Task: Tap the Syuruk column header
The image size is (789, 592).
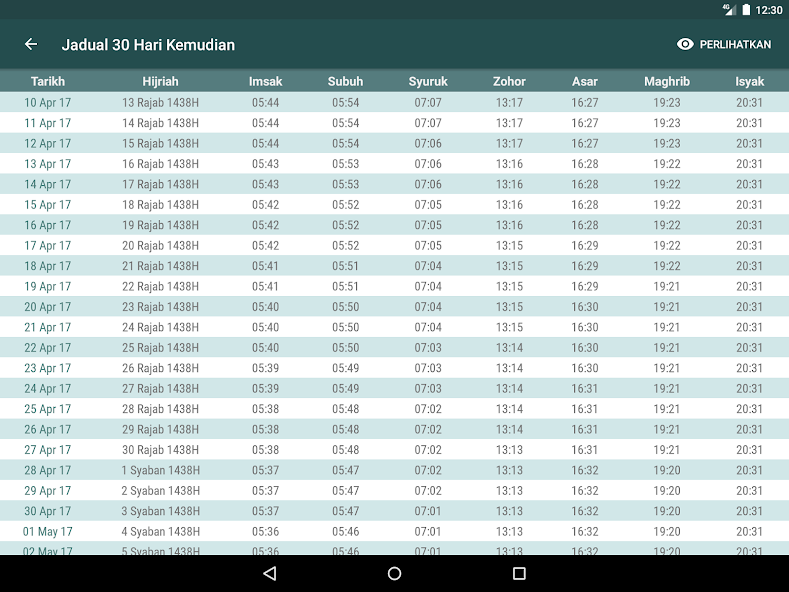Action: pos(428,82)
